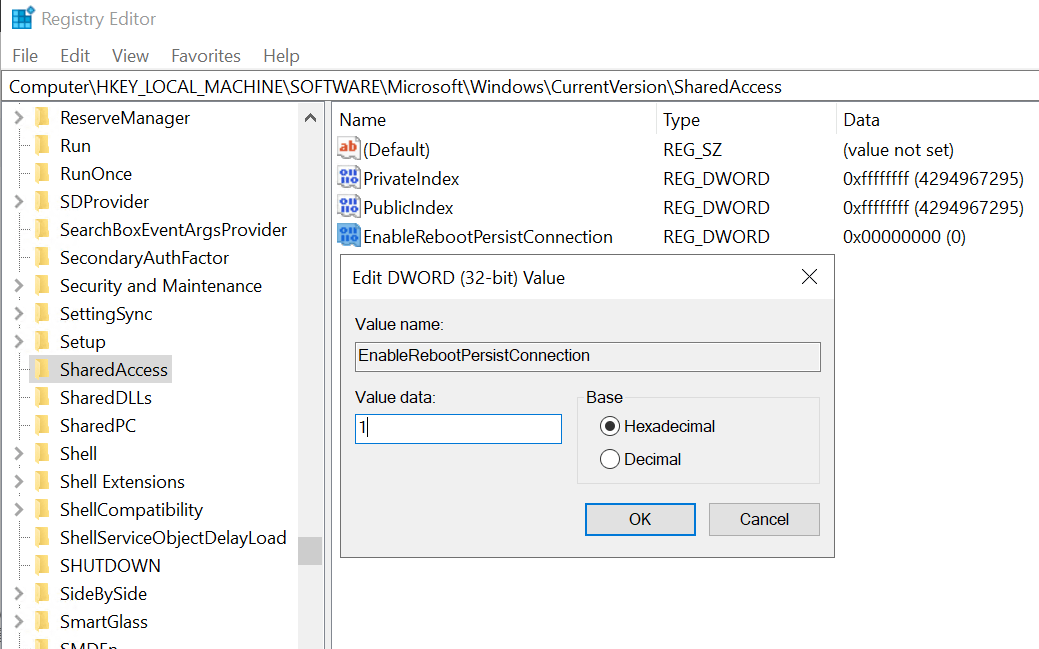Open the Favorites menu
This screenshot has width=1039, height=649.
pos(205,56)
